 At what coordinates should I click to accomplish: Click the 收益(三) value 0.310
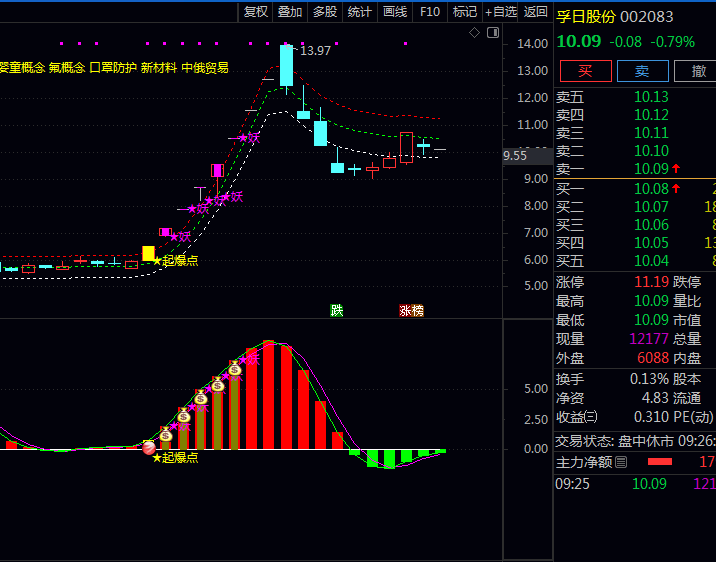[652, 417]
